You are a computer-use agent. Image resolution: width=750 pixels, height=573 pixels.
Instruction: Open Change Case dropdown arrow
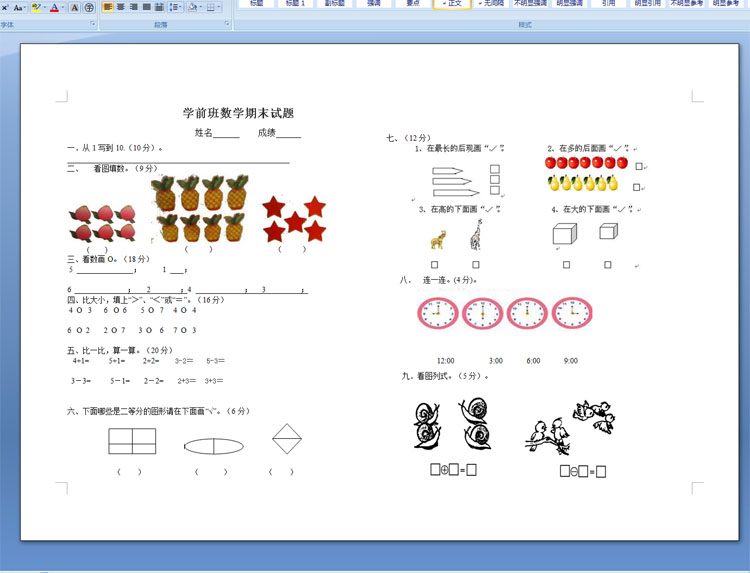tap(25, 8)
